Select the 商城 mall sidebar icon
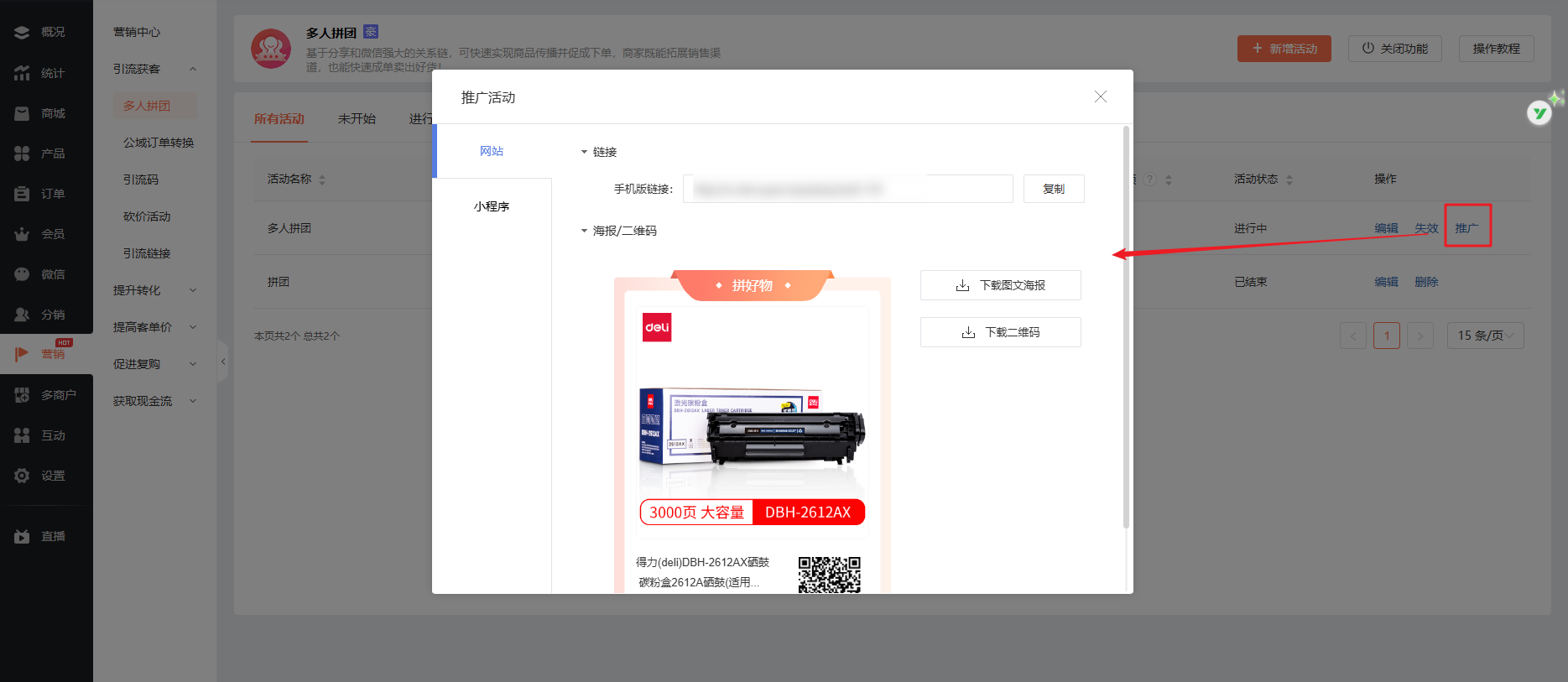 [x=23, y=113]
